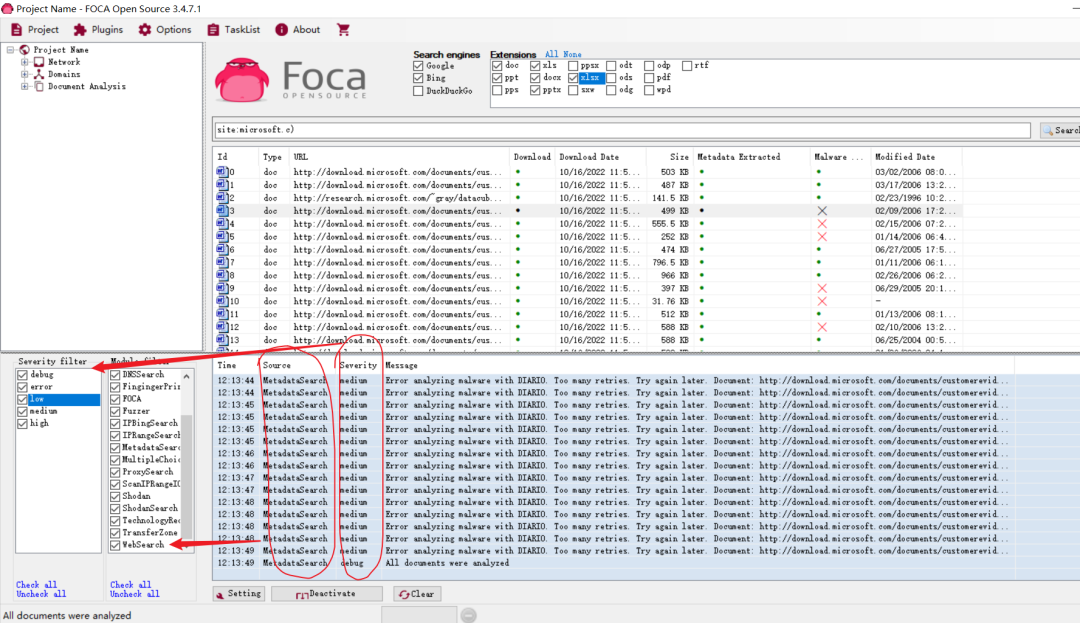This screenshot has height=623, width=1080.
Task: Click the status bar progress bar
Action: tap(419, 615)
